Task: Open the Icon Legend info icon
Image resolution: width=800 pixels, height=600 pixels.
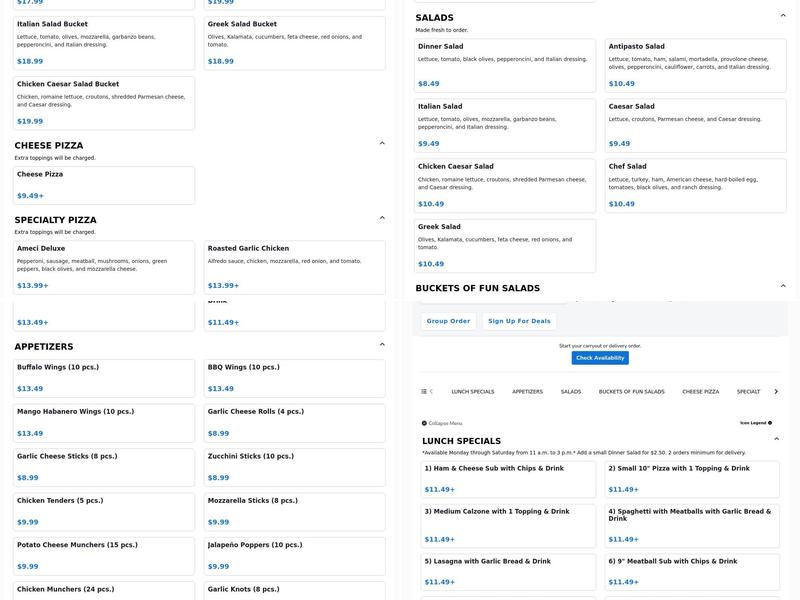Action: (769, 423)
